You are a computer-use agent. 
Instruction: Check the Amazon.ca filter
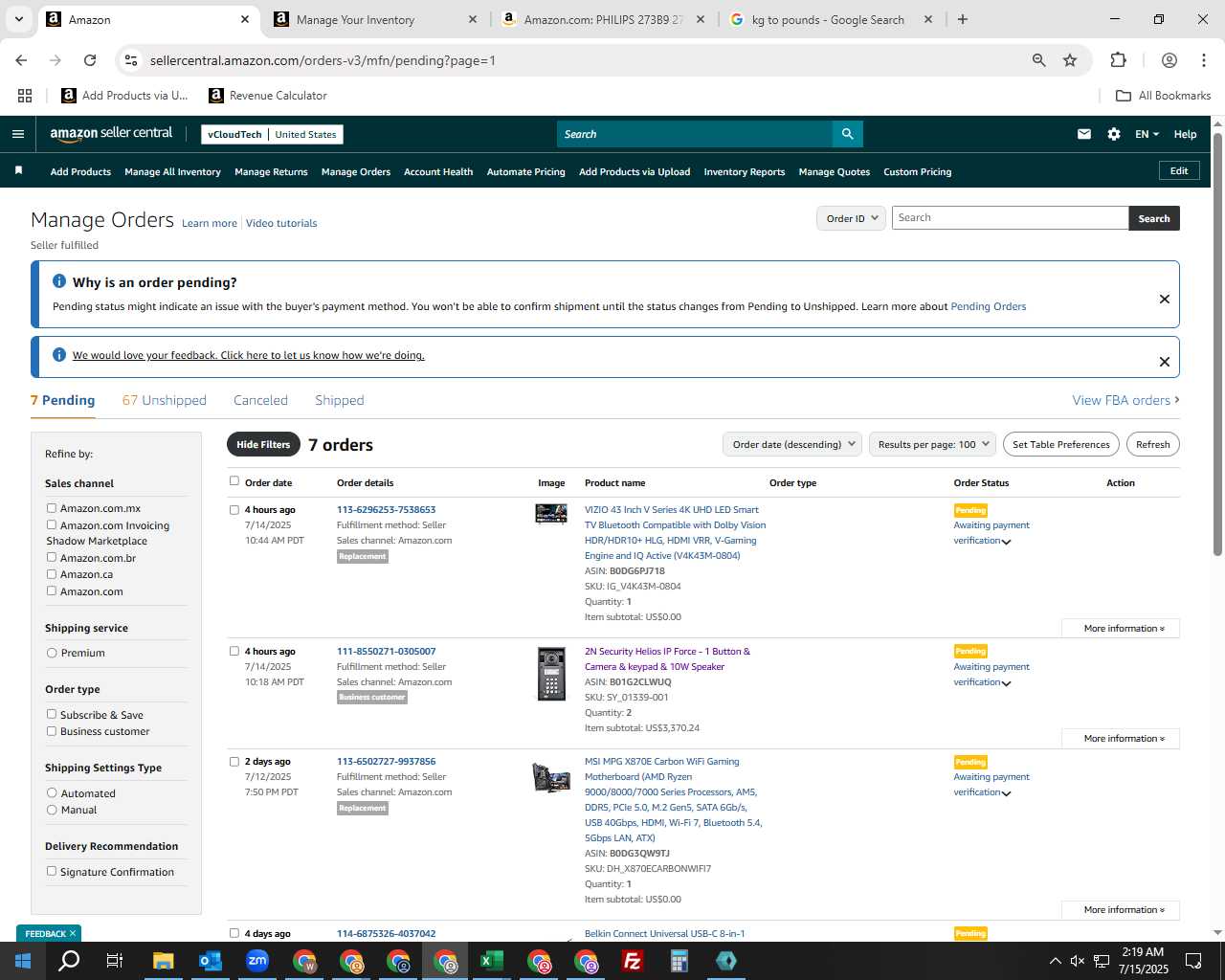(x=52, y=574)
